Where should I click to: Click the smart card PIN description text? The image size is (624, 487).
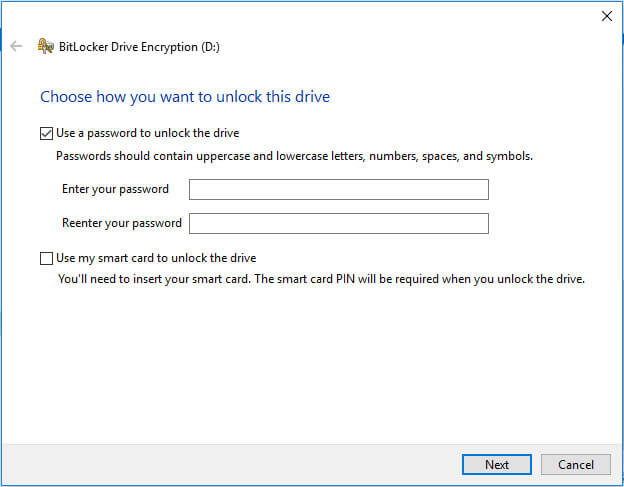pyautogui.click(x=320, y=279)
